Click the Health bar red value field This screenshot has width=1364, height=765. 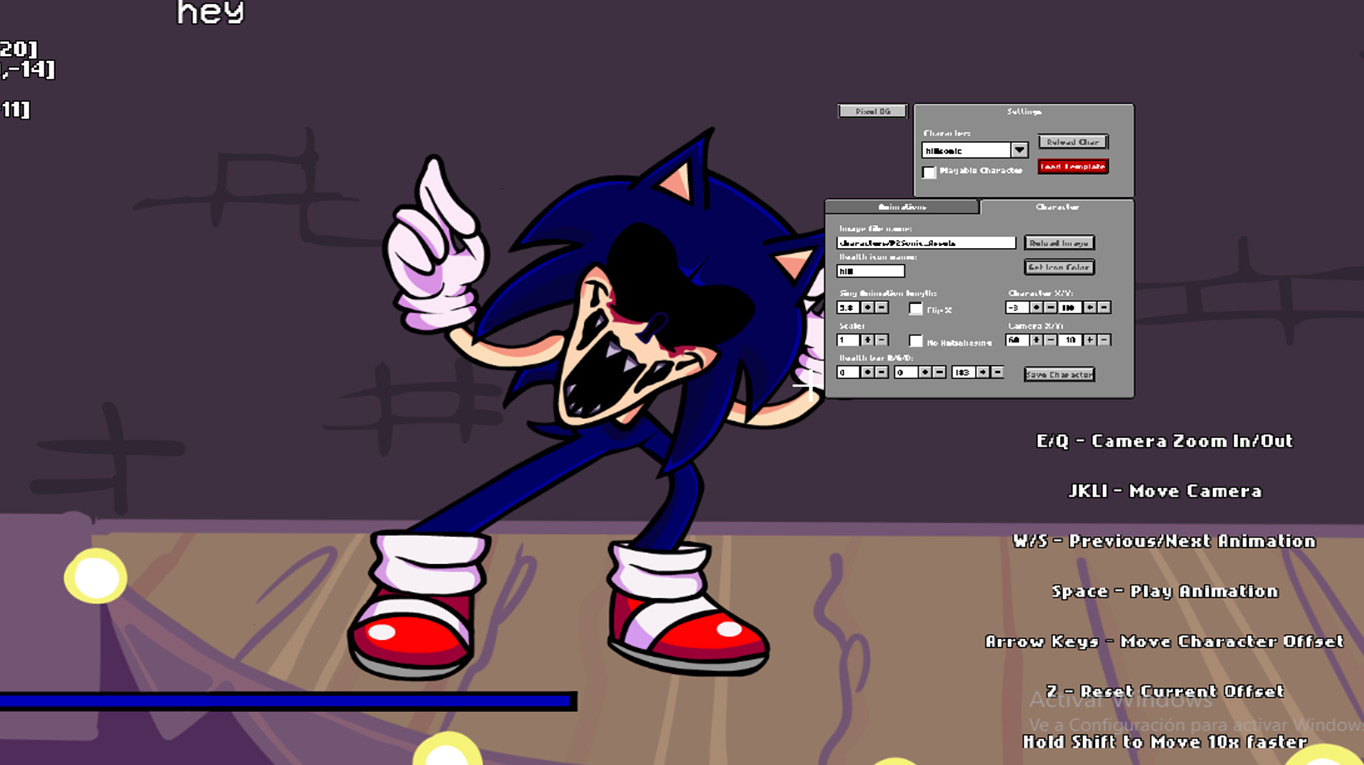pos(848,372)
